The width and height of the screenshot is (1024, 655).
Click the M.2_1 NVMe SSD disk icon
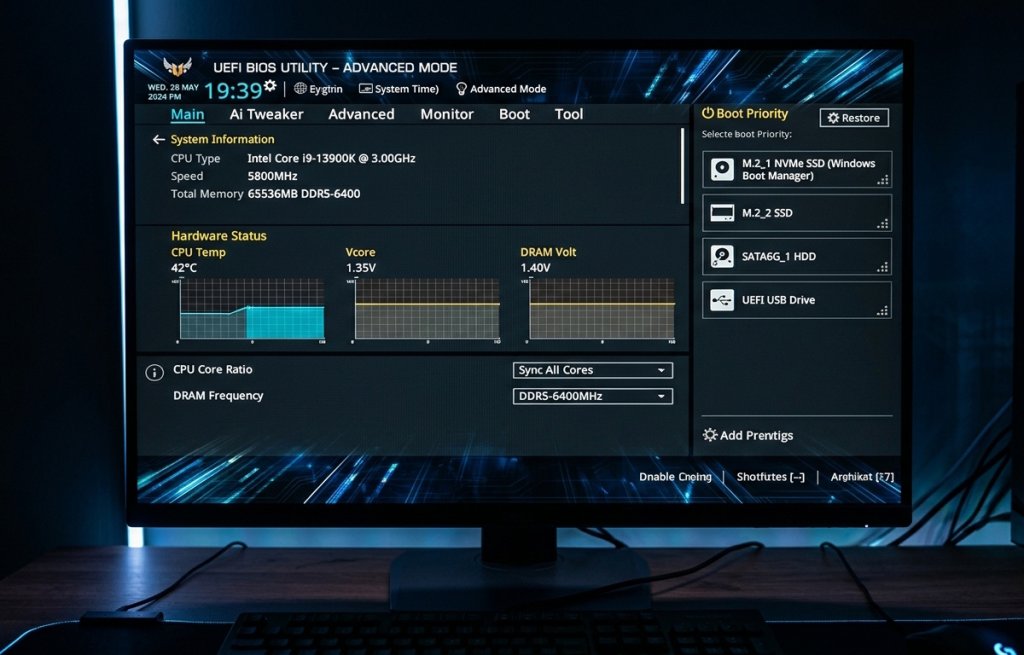[x=722, y=169]
